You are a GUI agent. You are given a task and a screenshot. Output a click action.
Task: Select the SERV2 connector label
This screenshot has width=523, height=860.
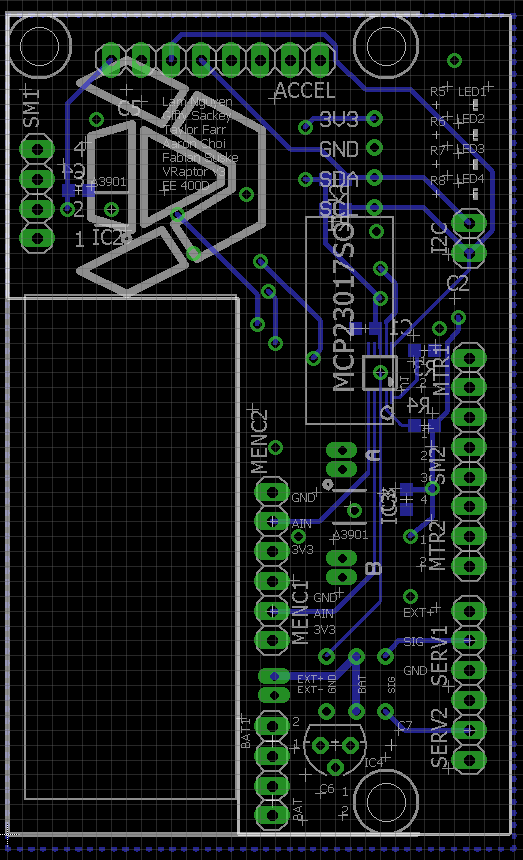[x=440, y=738]
